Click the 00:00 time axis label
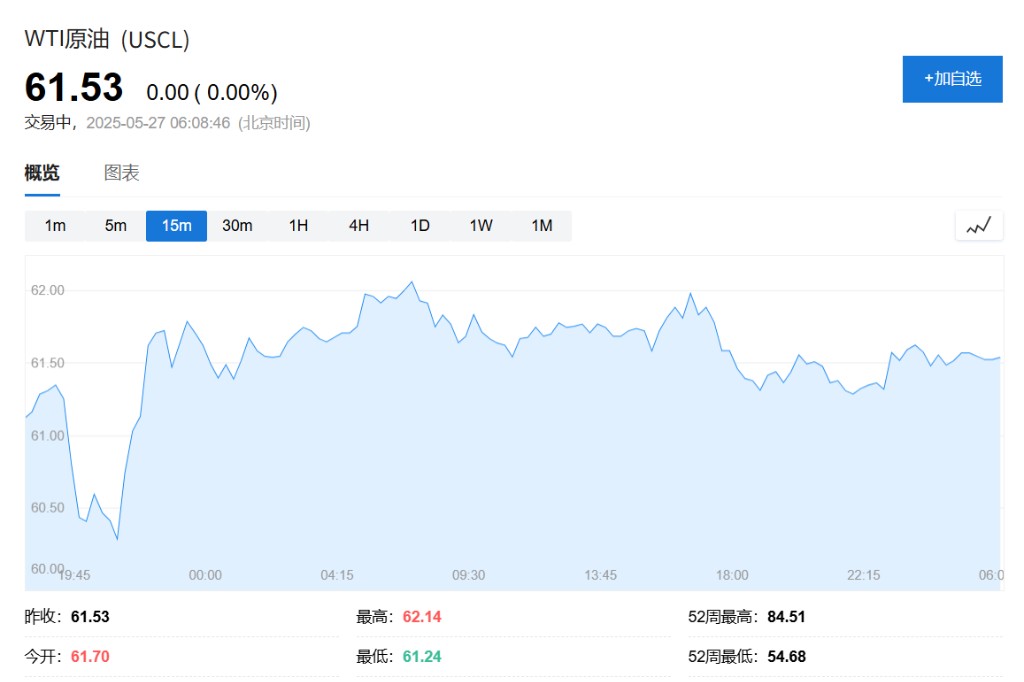Viewport: 1024px width, 682px height. point(205,575)
